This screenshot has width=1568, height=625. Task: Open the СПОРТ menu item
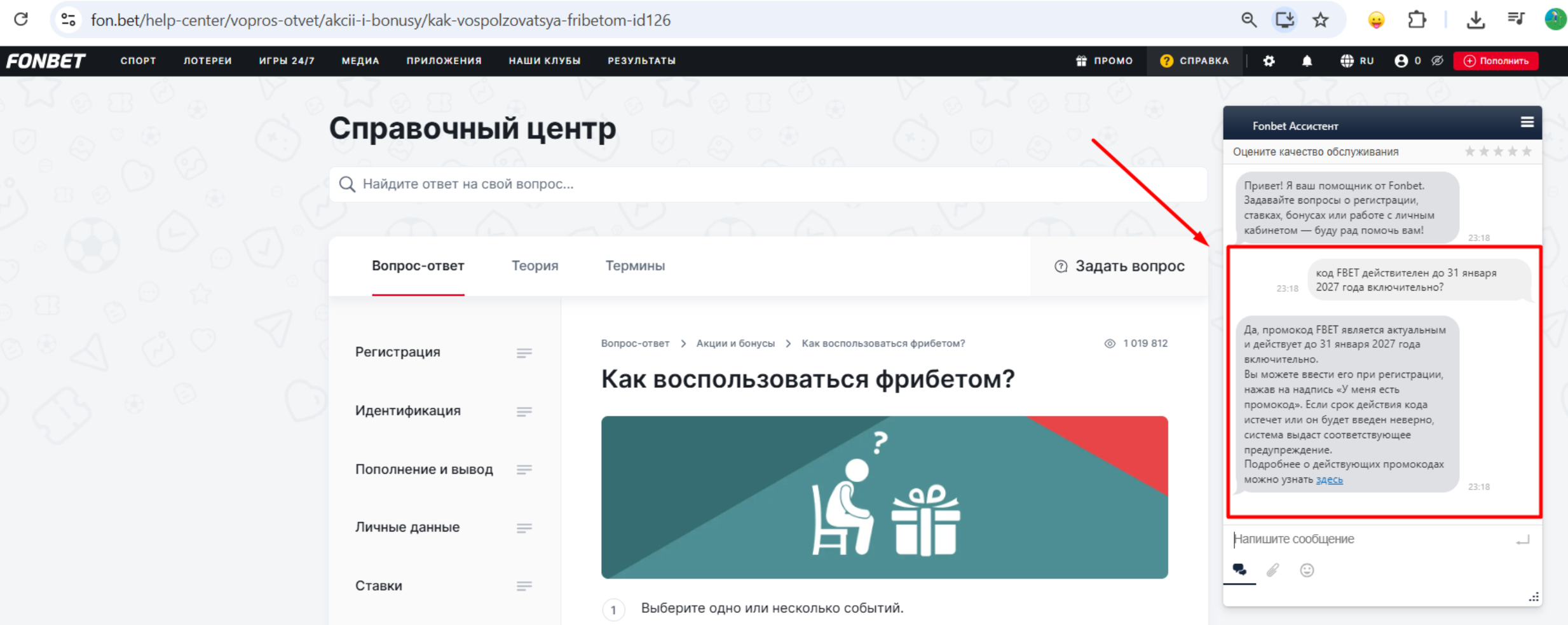coord(138,61)
